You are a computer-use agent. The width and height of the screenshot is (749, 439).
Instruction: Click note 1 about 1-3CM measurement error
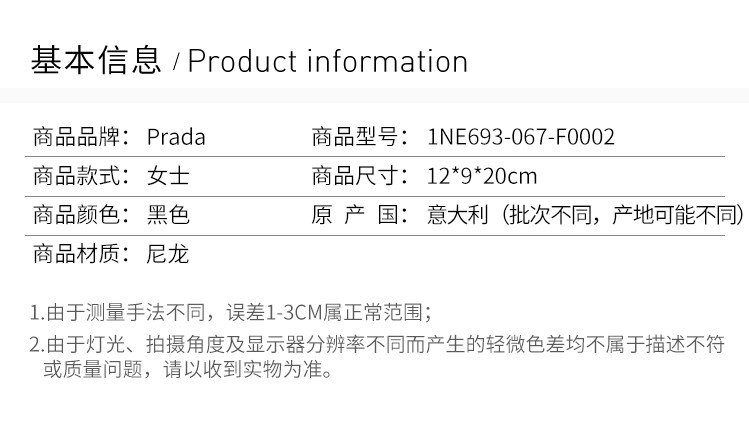231,313
